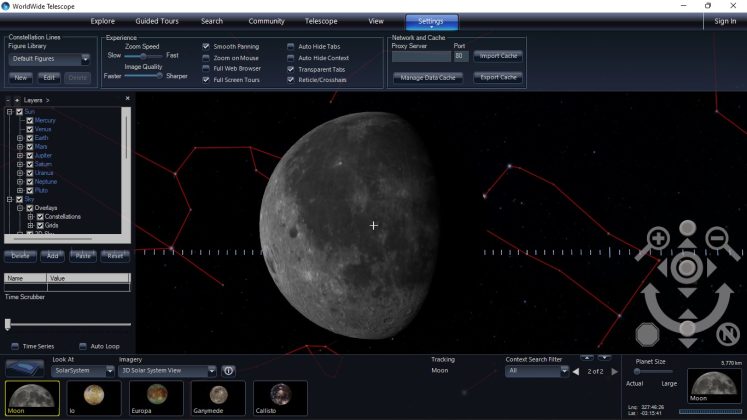The width and height of the screenshot is (747, 420).
Task: Select the Callisto thumbnail
Action: point(280,398)
